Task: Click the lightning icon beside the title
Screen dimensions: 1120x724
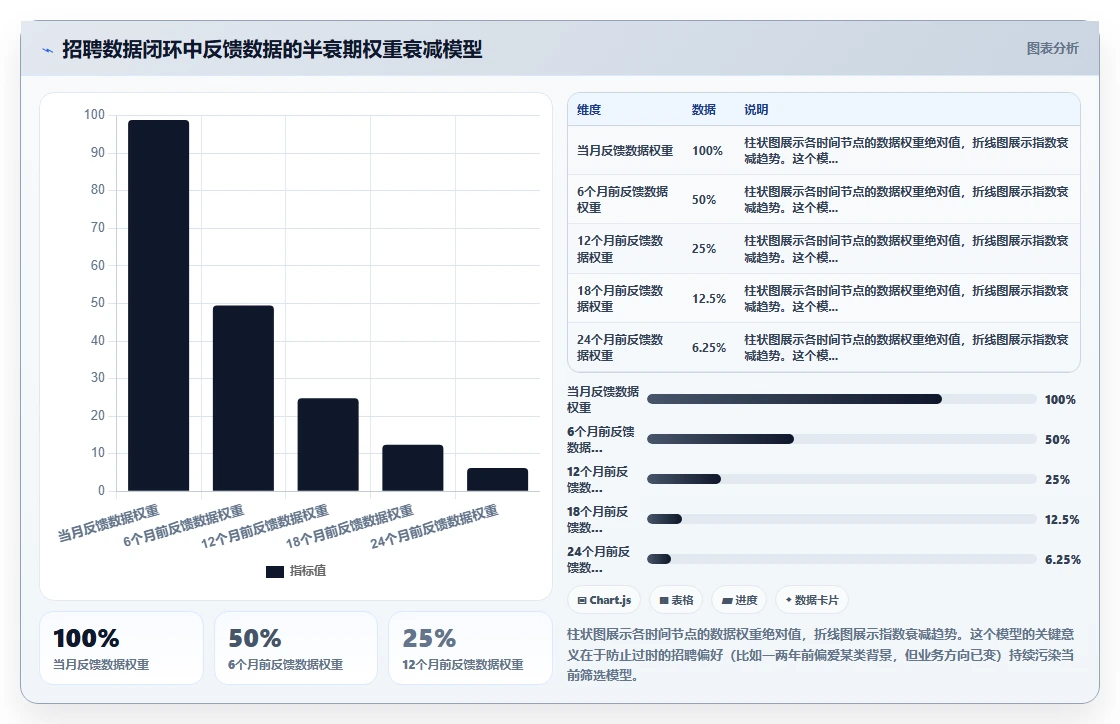Action: click(x=47, y=50)
